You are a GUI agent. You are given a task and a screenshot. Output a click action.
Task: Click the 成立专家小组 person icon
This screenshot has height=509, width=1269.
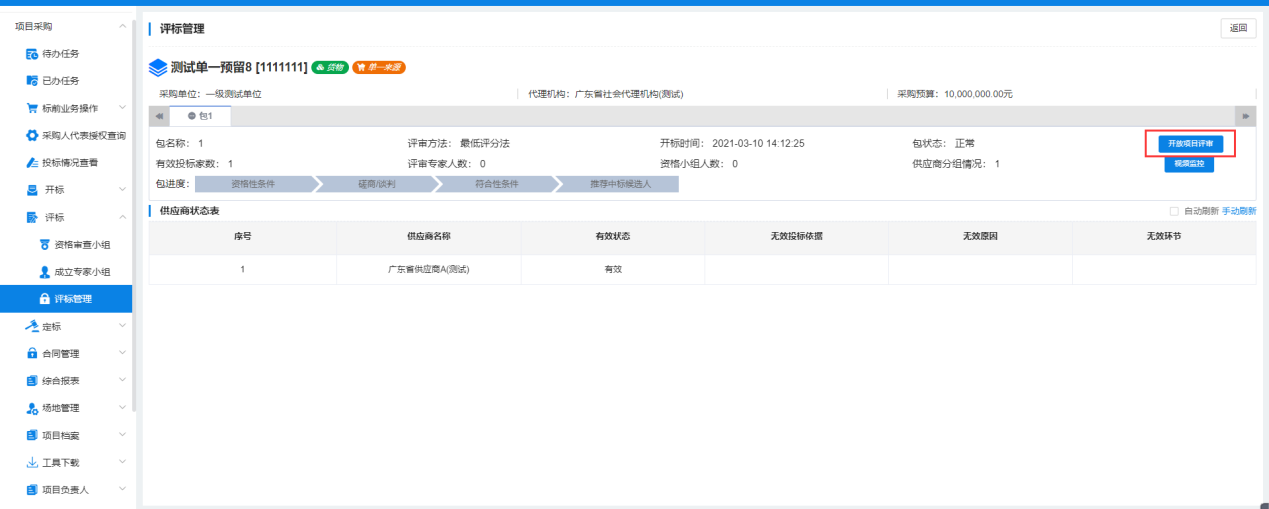(x=45, y=271)
